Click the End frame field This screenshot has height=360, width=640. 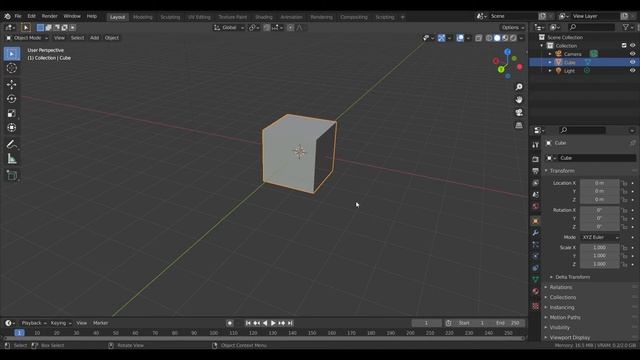[507, 323]
